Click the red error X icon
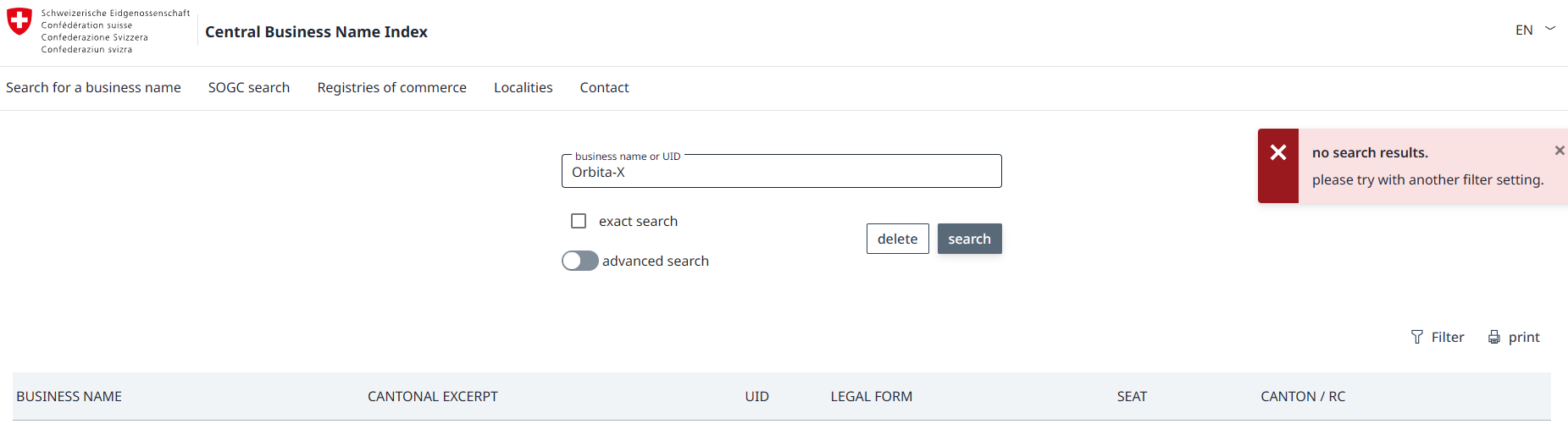Screen dimensions: 1568x424 1278,152
